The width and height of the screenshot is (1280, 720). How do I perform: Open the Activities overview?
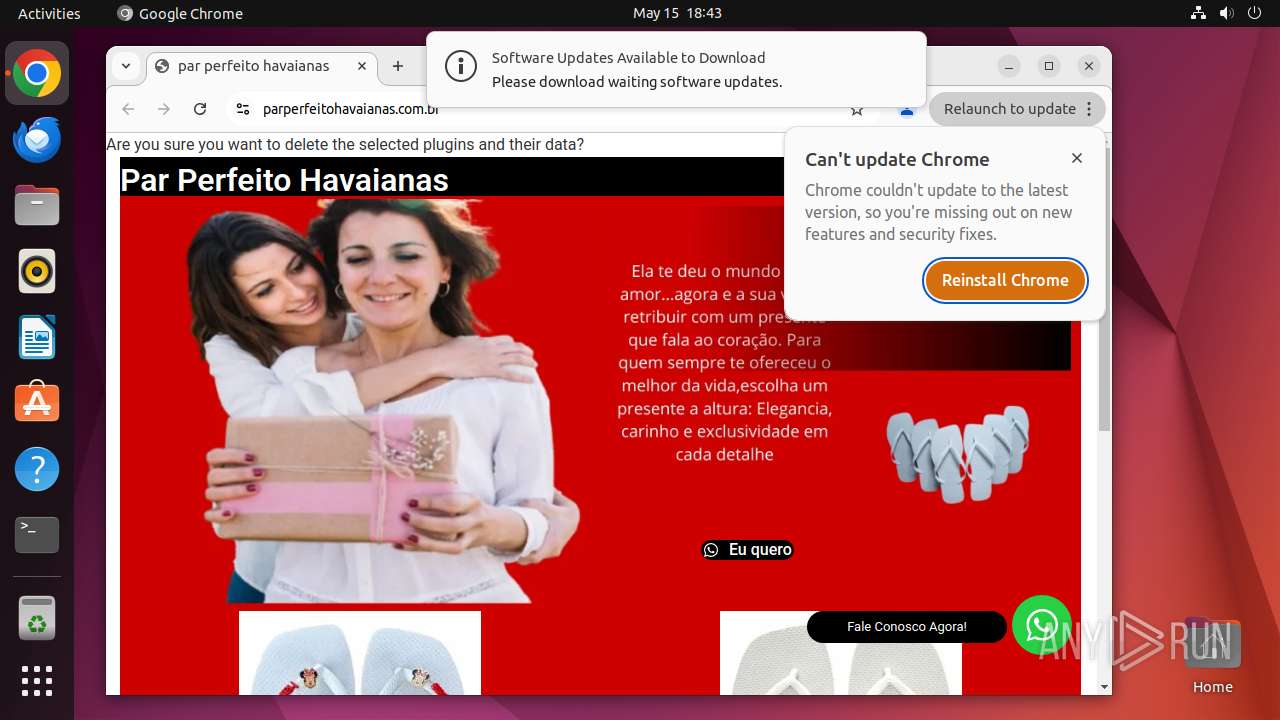tap(49, 13)
